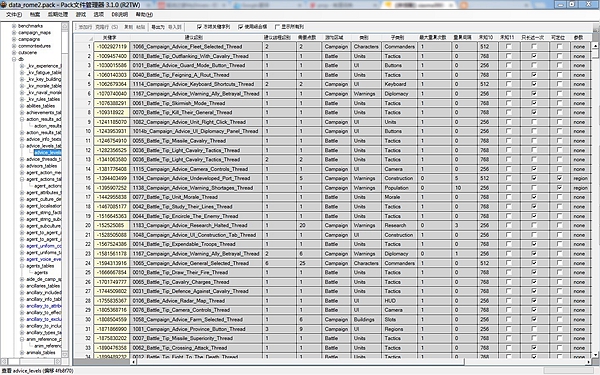The image size is (600, 375).
Task: Click the 导出为 export toolbar button
Action: 158,27
